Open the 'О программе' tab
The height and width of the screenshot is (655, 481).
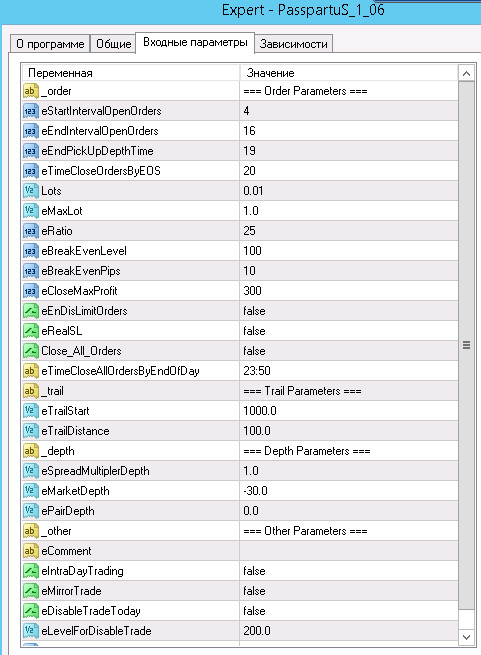pyautogui.click(x=50, y=44)
